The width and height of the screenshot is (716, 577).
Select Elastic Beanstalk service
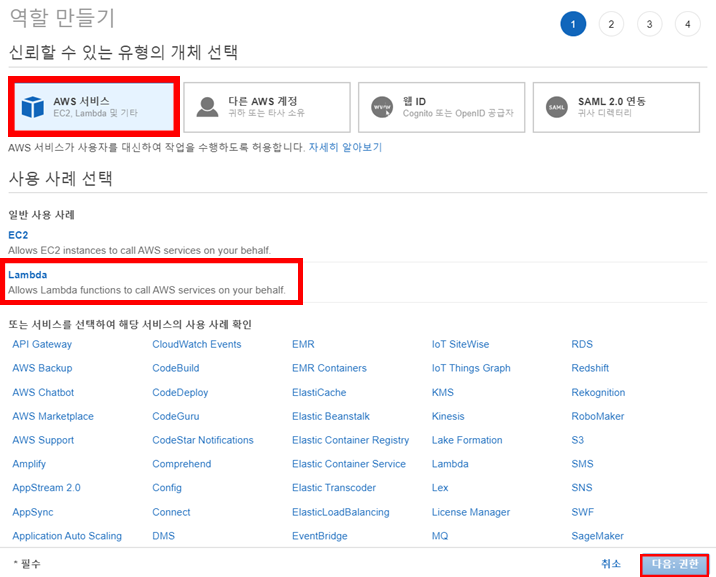(x=331, y=416)
